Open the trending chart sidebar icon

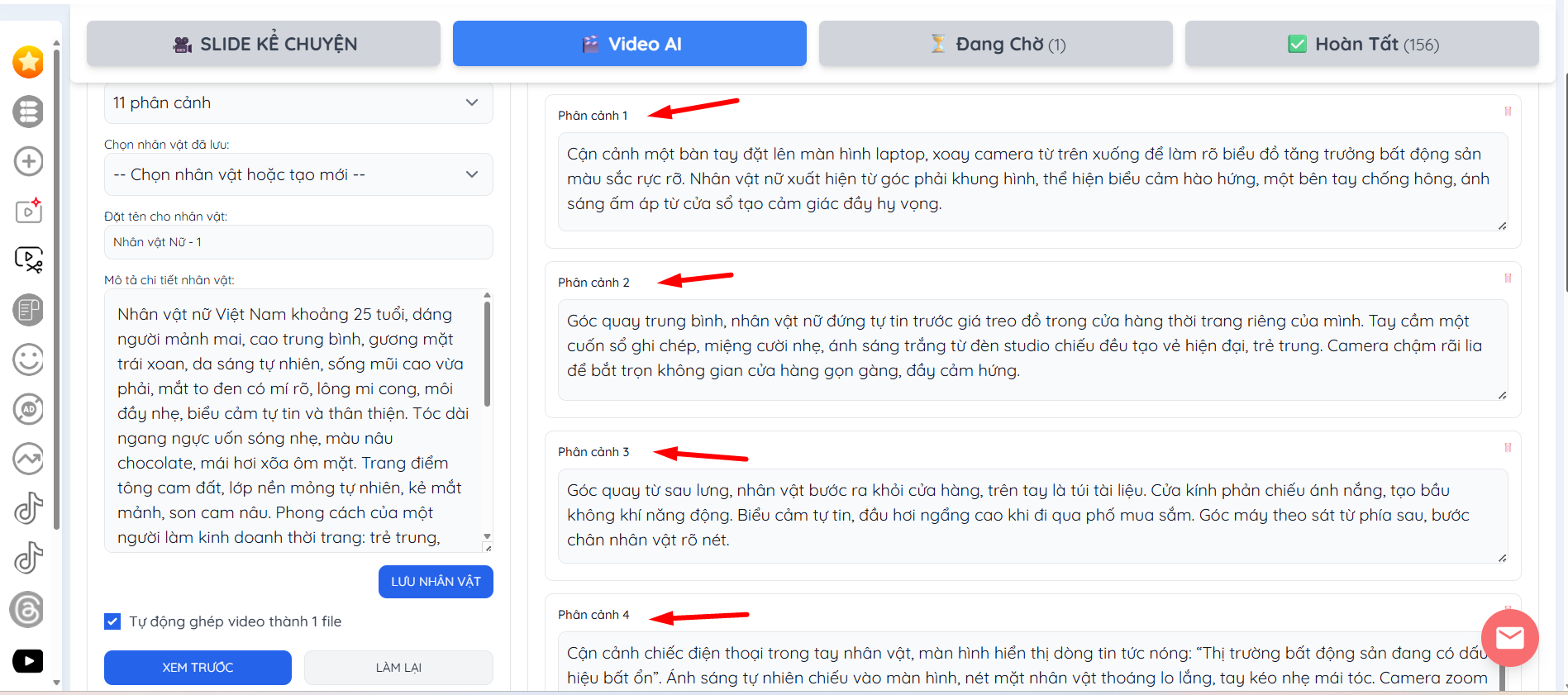[28, 459]
